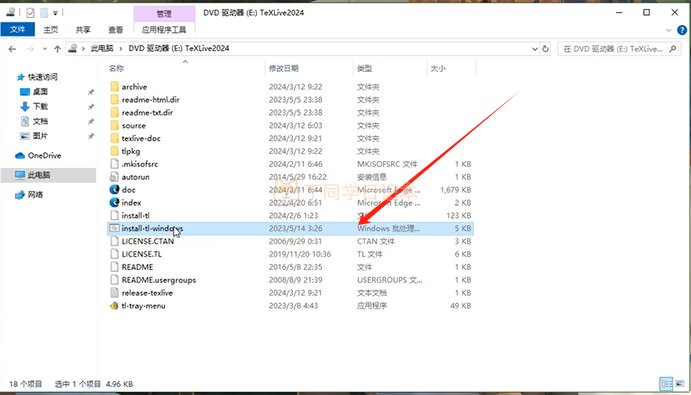Sort by the 大小 column header
This screenshot has height=395, width=691.
tap(438, 68)
